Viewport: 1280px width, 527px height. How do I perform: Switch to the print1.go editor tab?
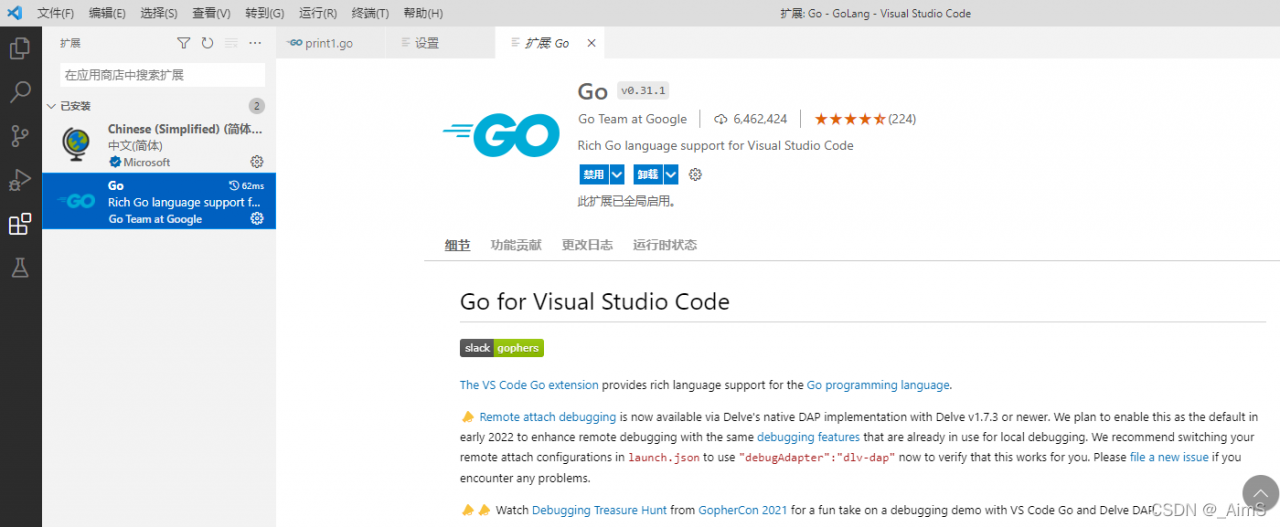point(331,43)
